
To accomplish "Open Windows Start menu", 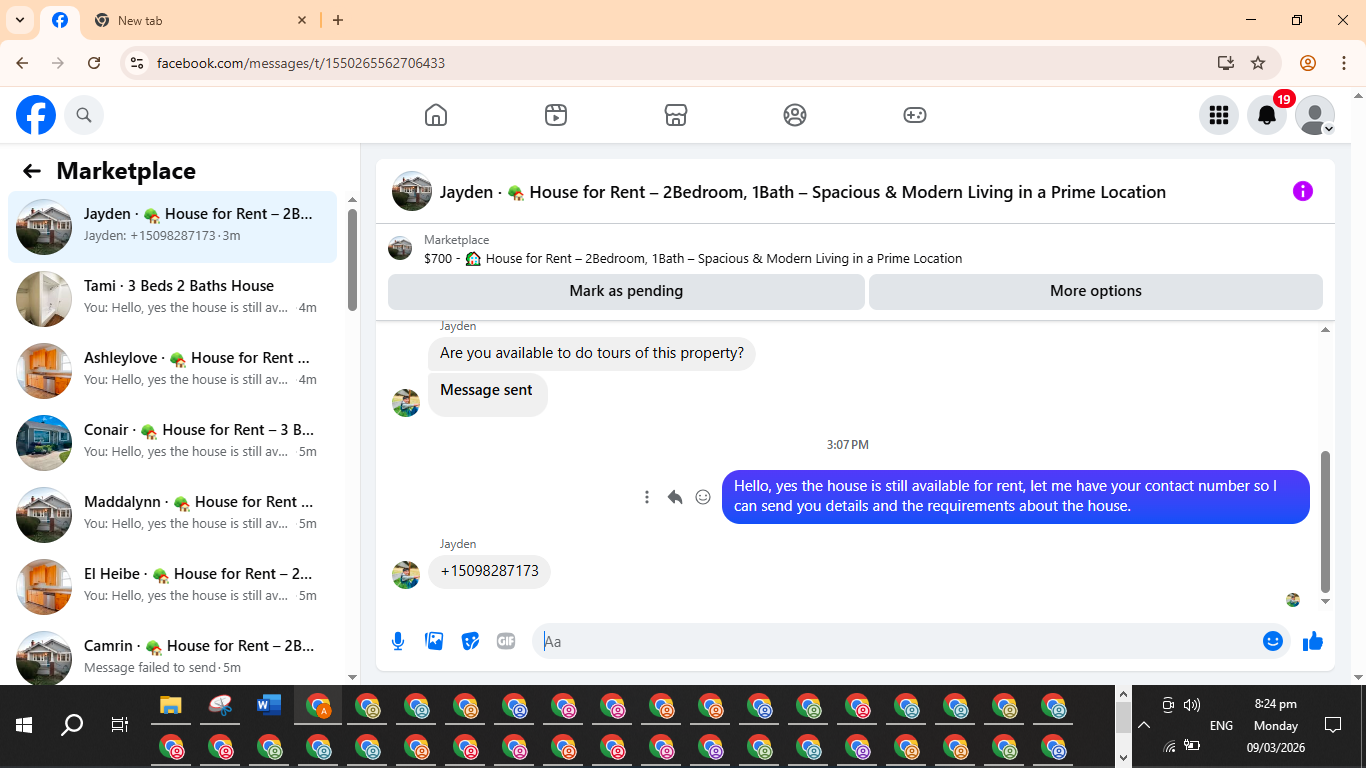I will pyautogui.click(x=24, y=726).
